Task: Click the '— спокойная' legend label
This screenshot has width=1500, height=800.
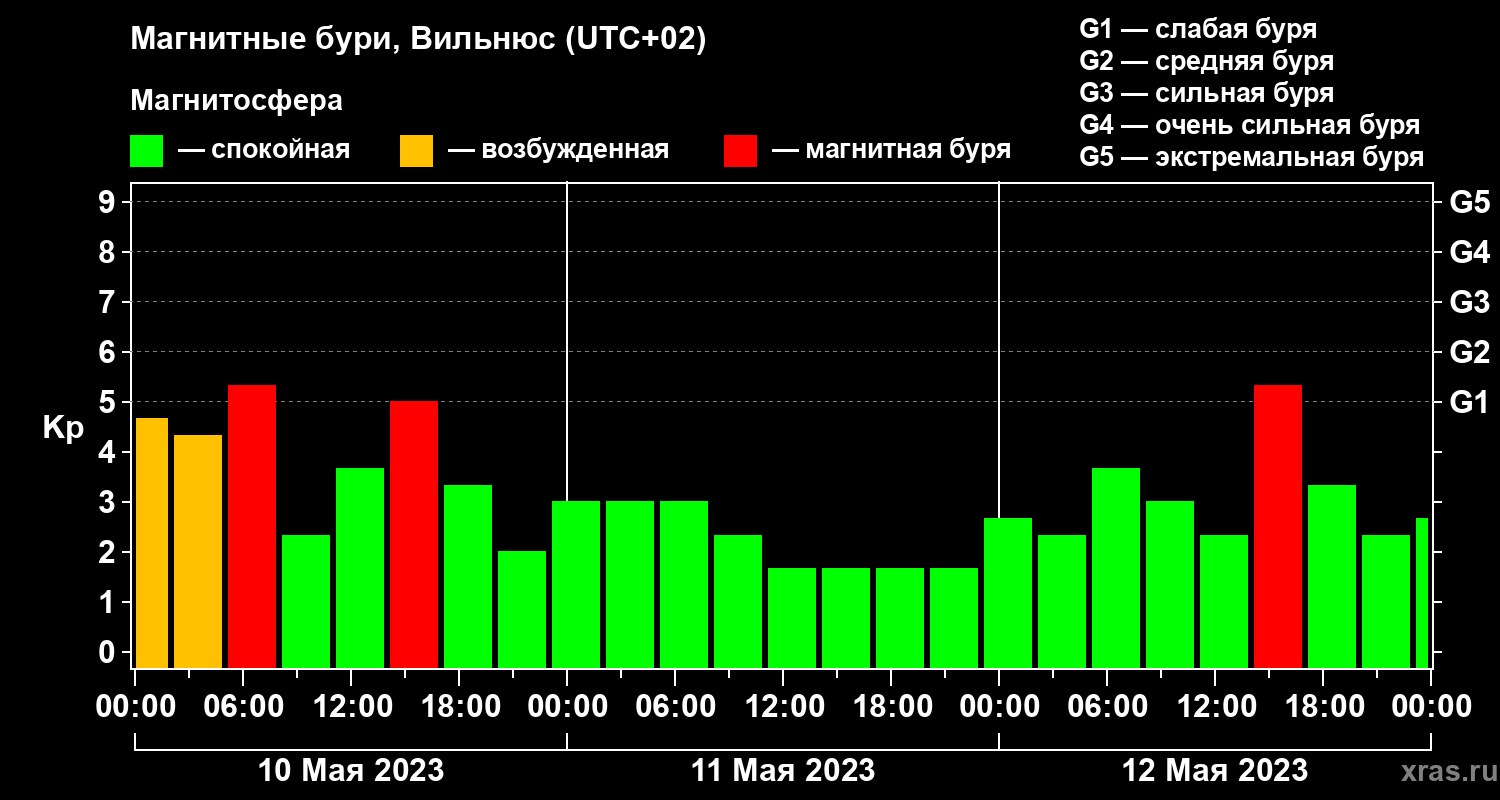Action: 264,150
